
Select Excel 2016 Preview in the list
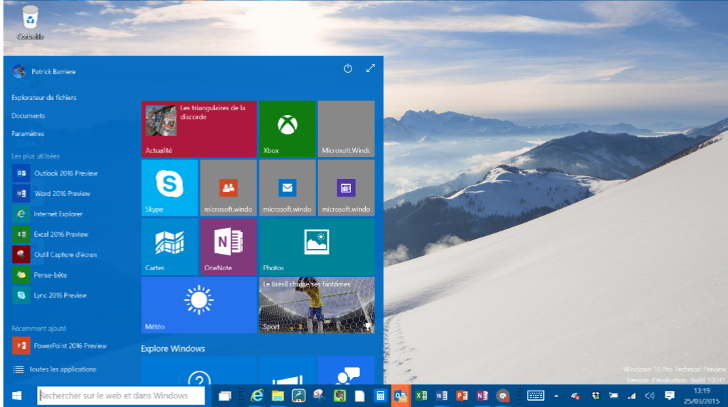59,233
